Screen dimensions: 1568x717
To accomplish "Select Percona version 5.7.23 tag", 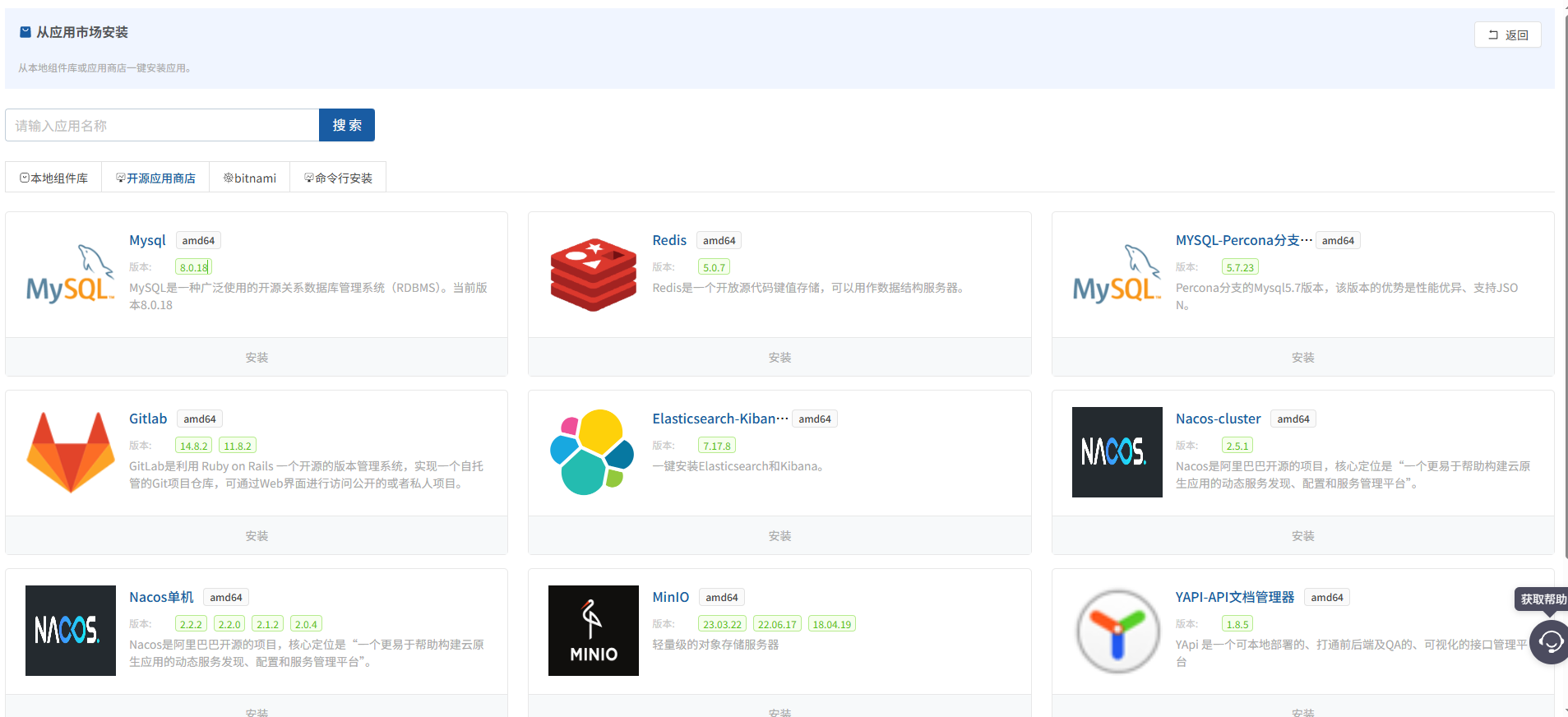I will (x=1240, y=267).
